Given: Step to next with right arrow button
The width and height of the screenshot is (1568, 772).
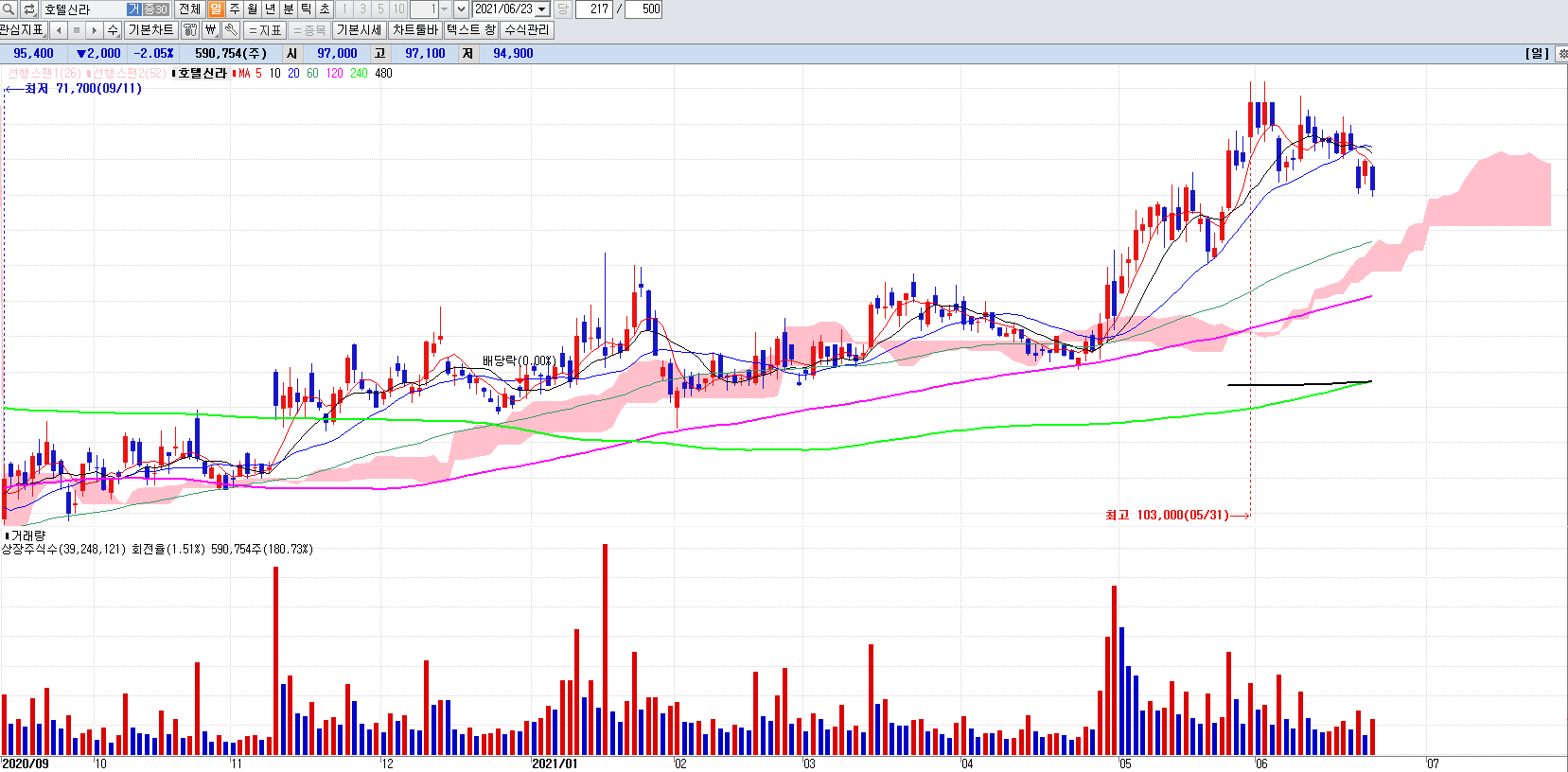Looking at the screenshot, I should (95, 30).
